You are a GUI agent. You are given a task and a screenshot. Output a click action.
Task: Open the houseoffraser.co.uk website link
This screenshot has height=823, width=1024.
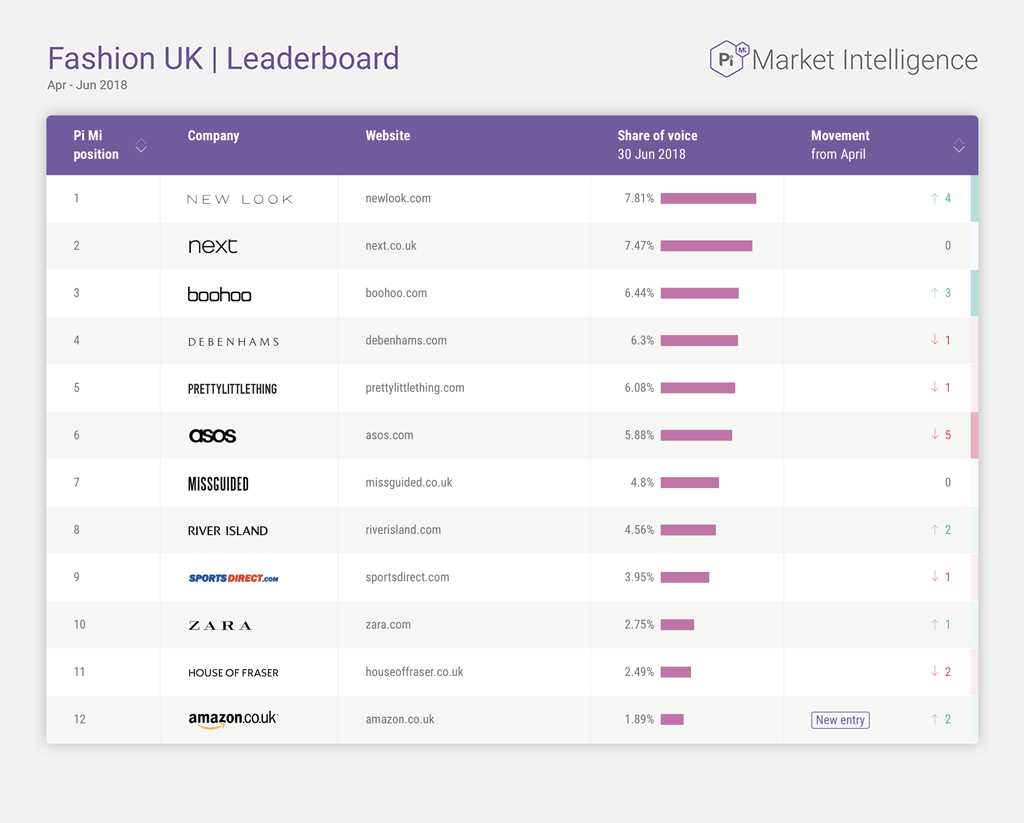[x=415, y=672]
